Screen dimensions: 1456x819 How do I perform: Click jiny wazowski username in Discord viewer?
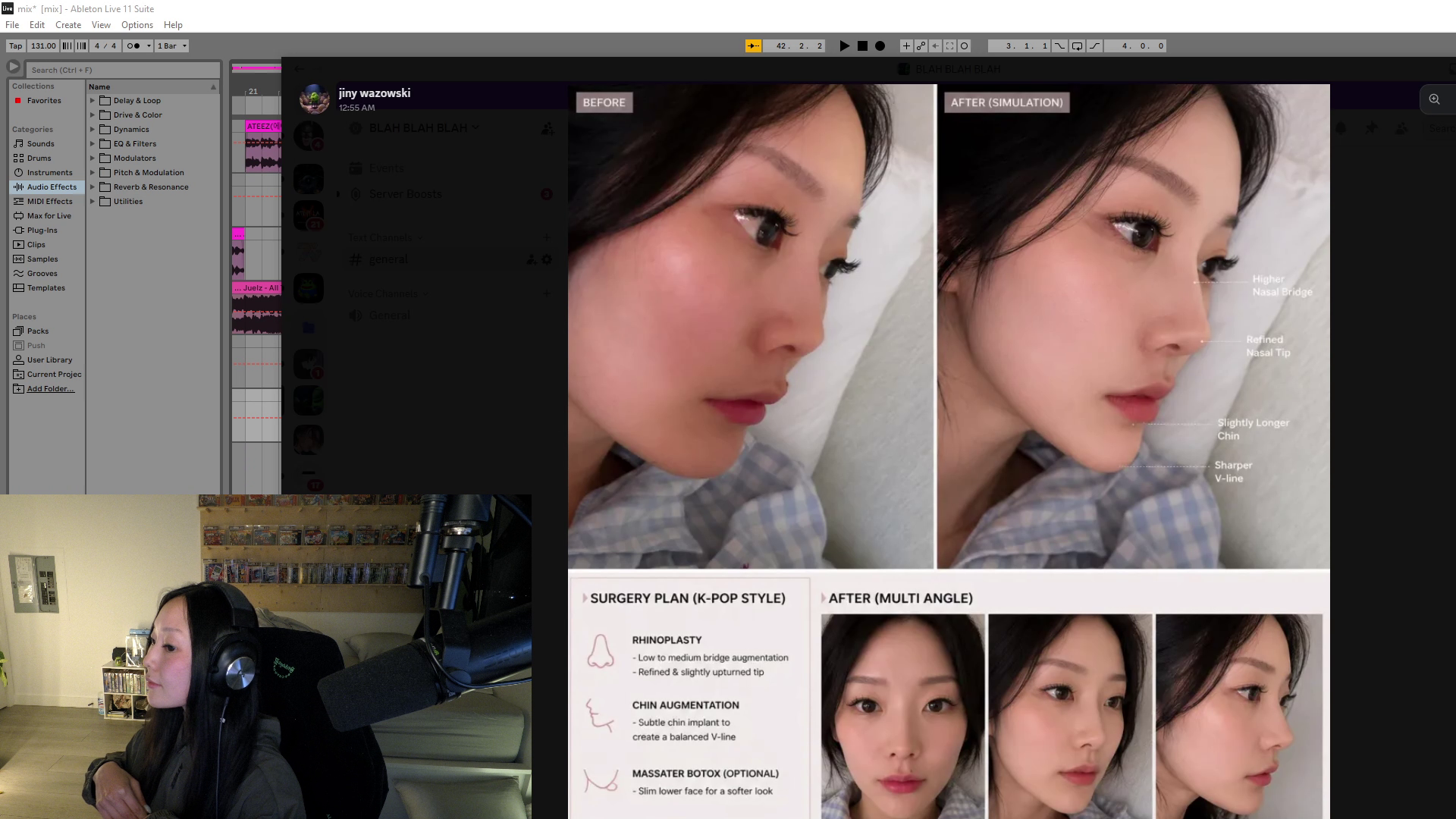click(x=375, y=93)
